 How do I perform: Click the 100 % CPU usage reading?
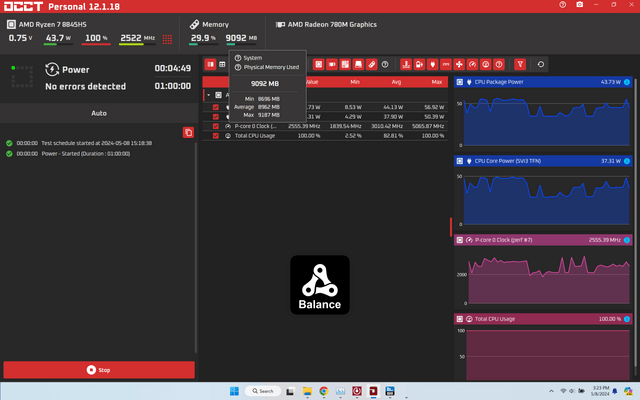[x=96, y=38]
